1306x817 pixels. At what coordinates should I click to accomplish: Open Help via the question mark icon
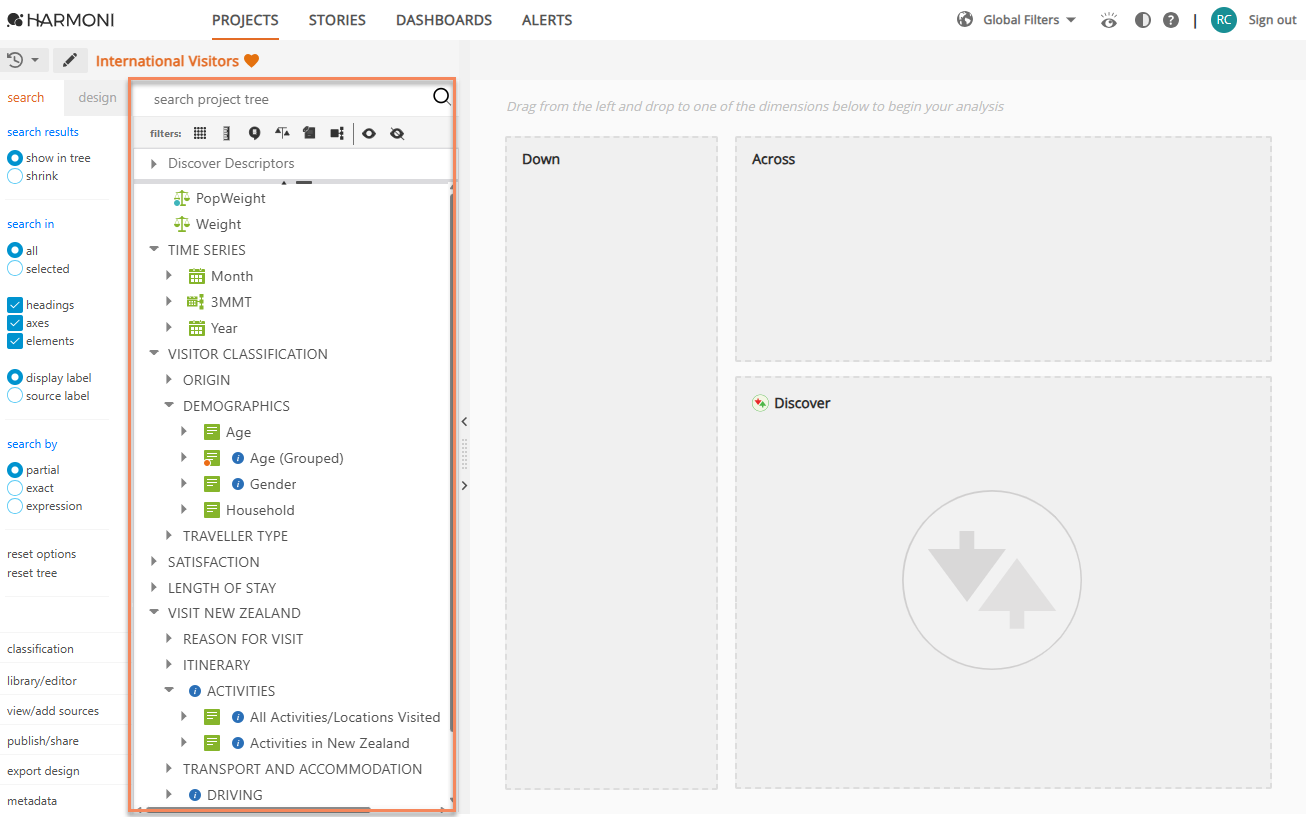1171,19
